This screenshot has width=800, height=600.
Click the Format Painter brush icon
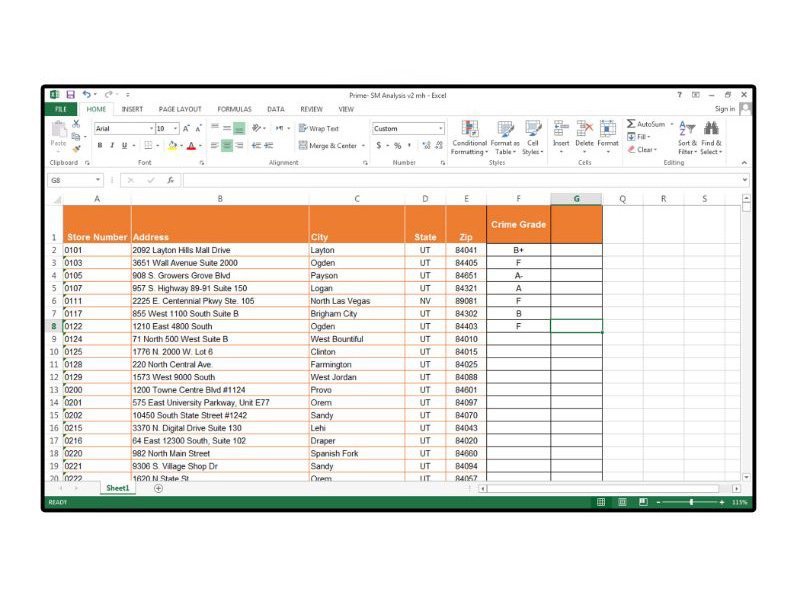[x=75, y=148]
